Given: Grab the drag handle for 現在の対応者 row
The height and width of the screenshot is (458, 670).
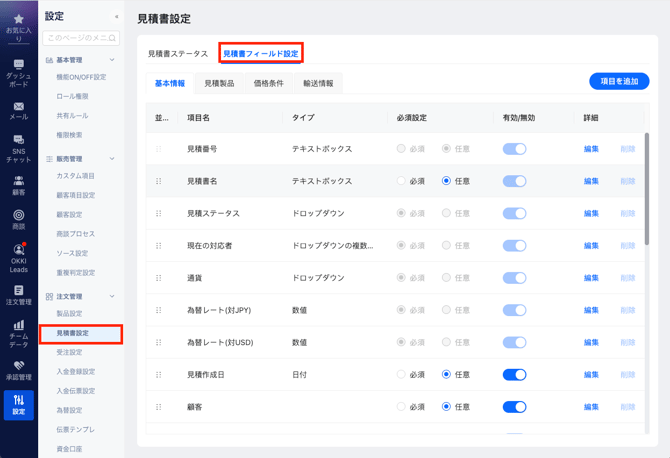Looking at the screenshot, I should (x=159, y=246).
